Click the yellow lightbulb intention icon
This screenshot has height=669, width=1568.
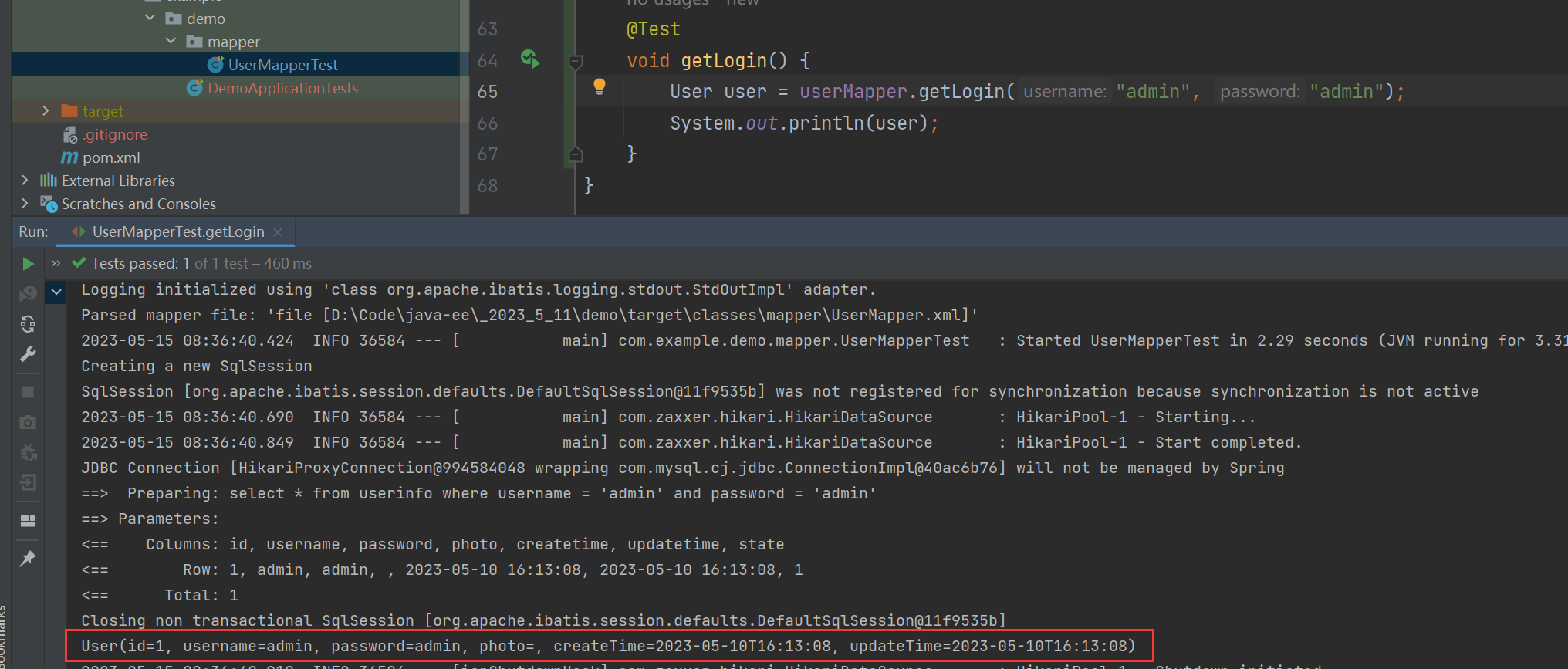600,86
